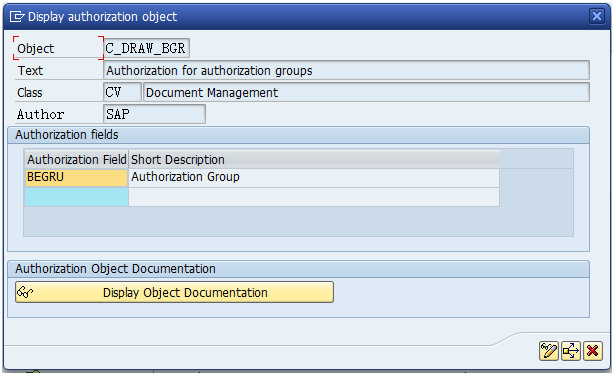
Task: Click the Text label
Action: click(30, 71)
